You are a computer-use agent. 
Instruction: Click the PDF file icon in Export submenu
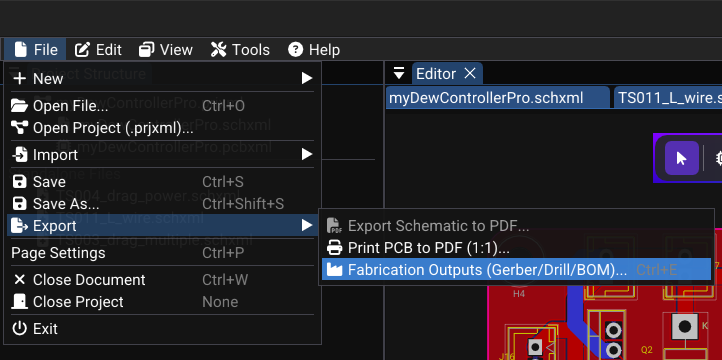coord(334,226)
